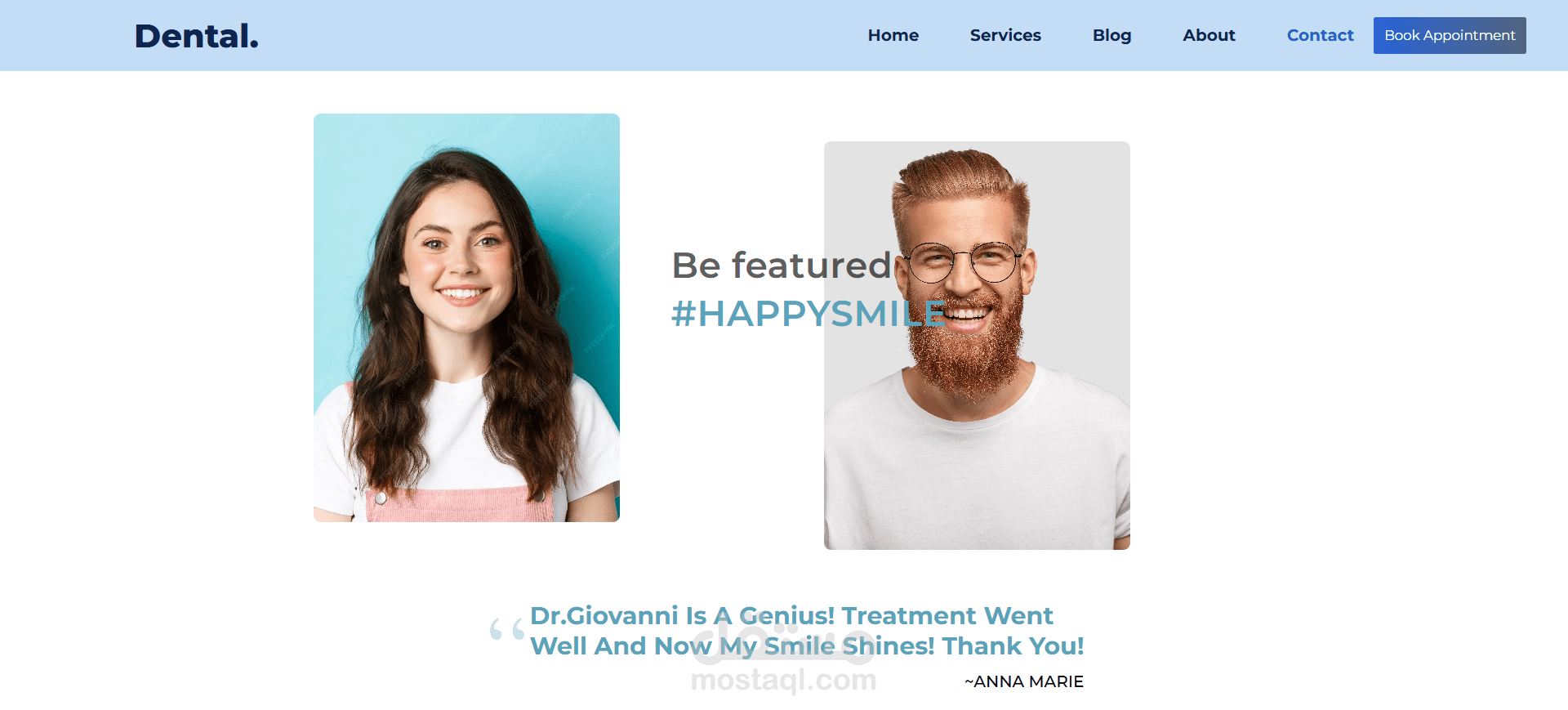Click the Dental. logo in the header
Viewport: 1568px width, 710px height.
196,36
